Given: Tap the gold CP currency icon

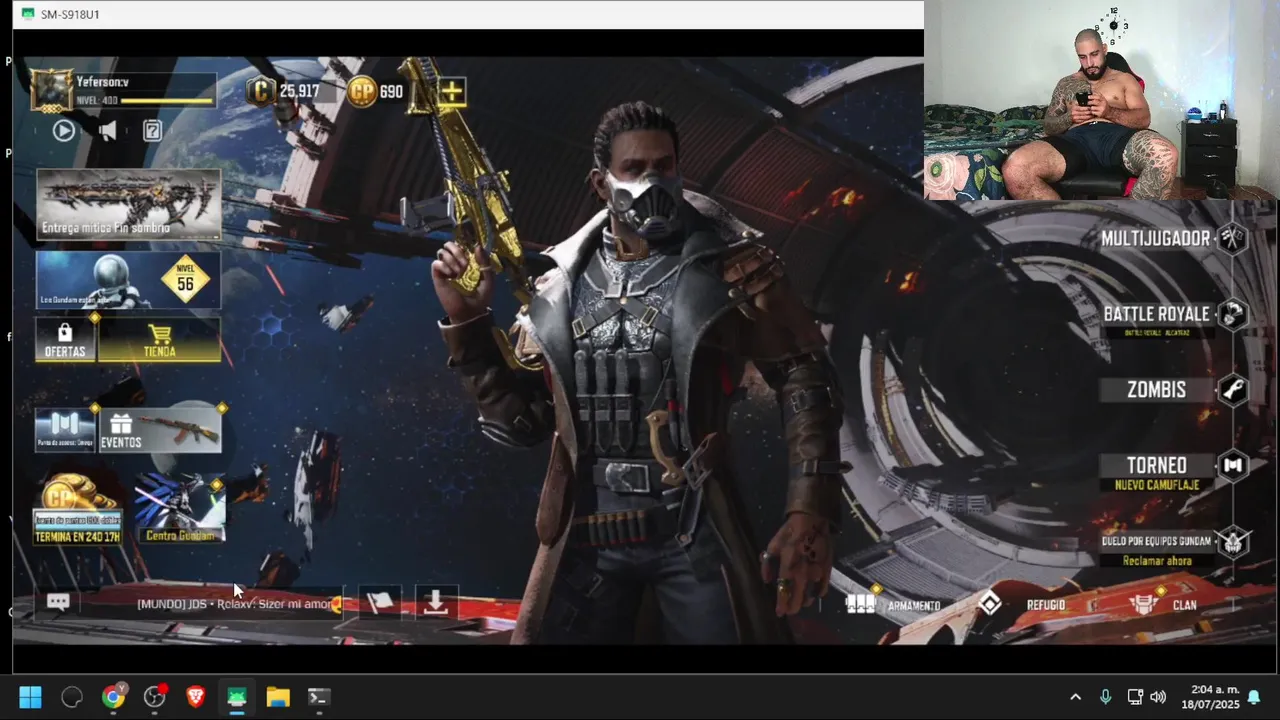Looking at the screenshot, I should coord(361,92).
